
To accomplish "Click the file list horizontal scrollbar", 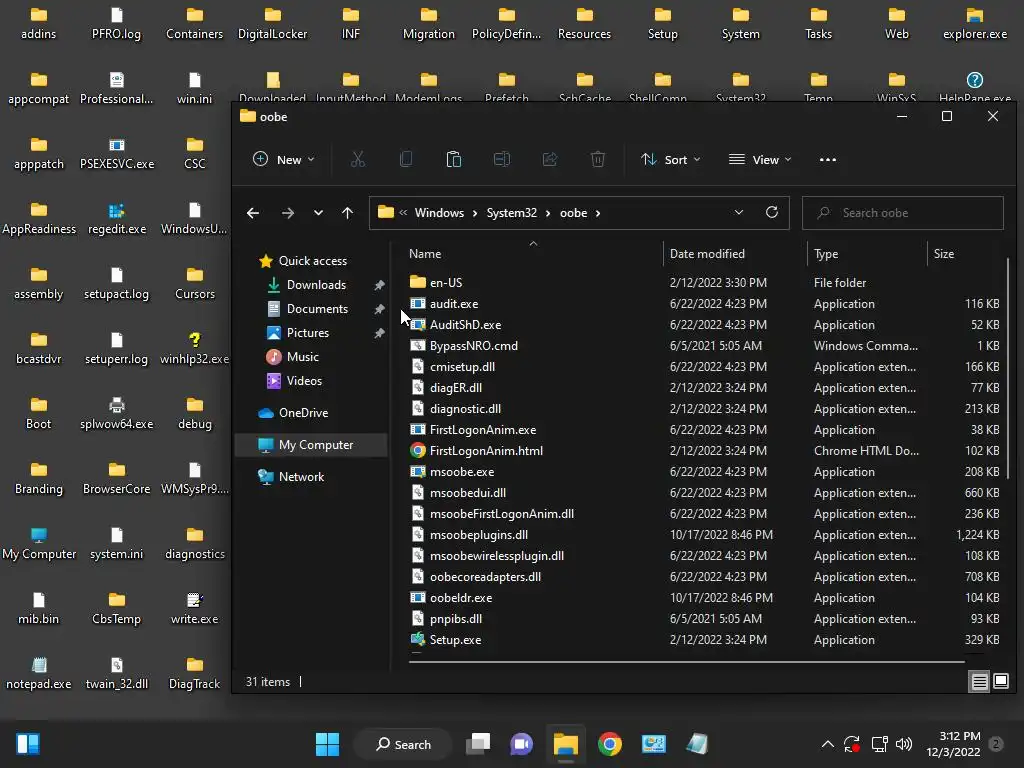I will (x=686, y=662).
